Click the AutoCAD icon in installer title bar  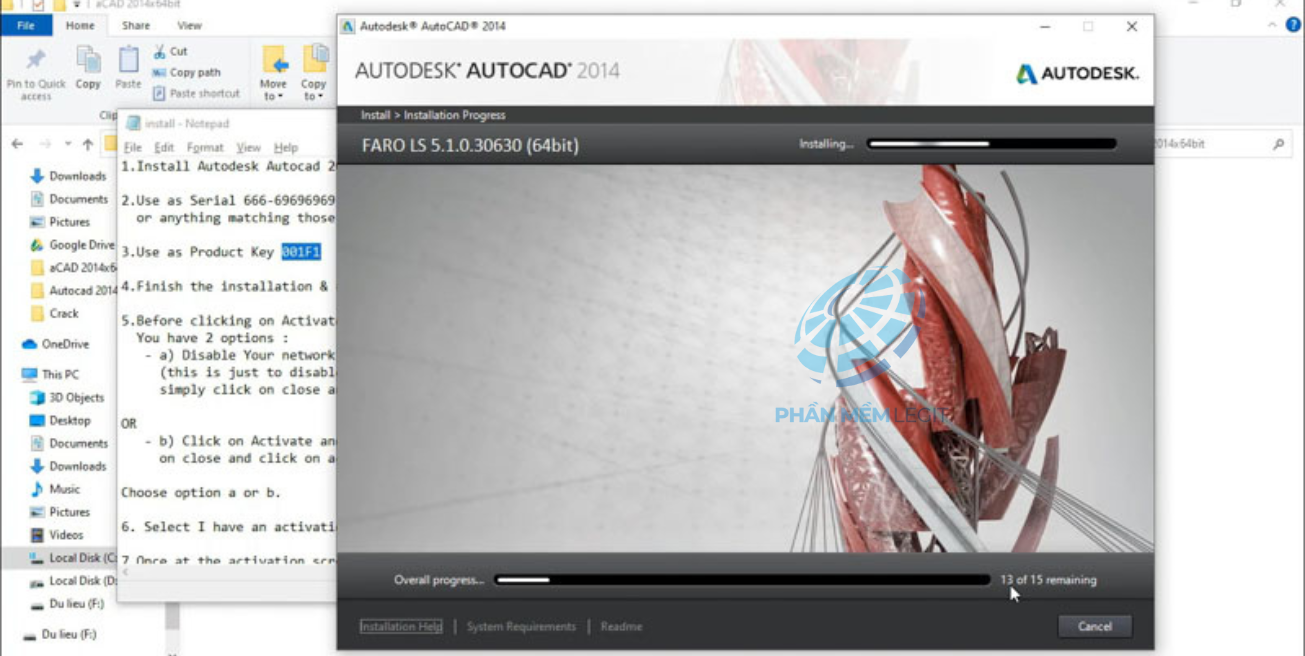[x=348, y=26]
